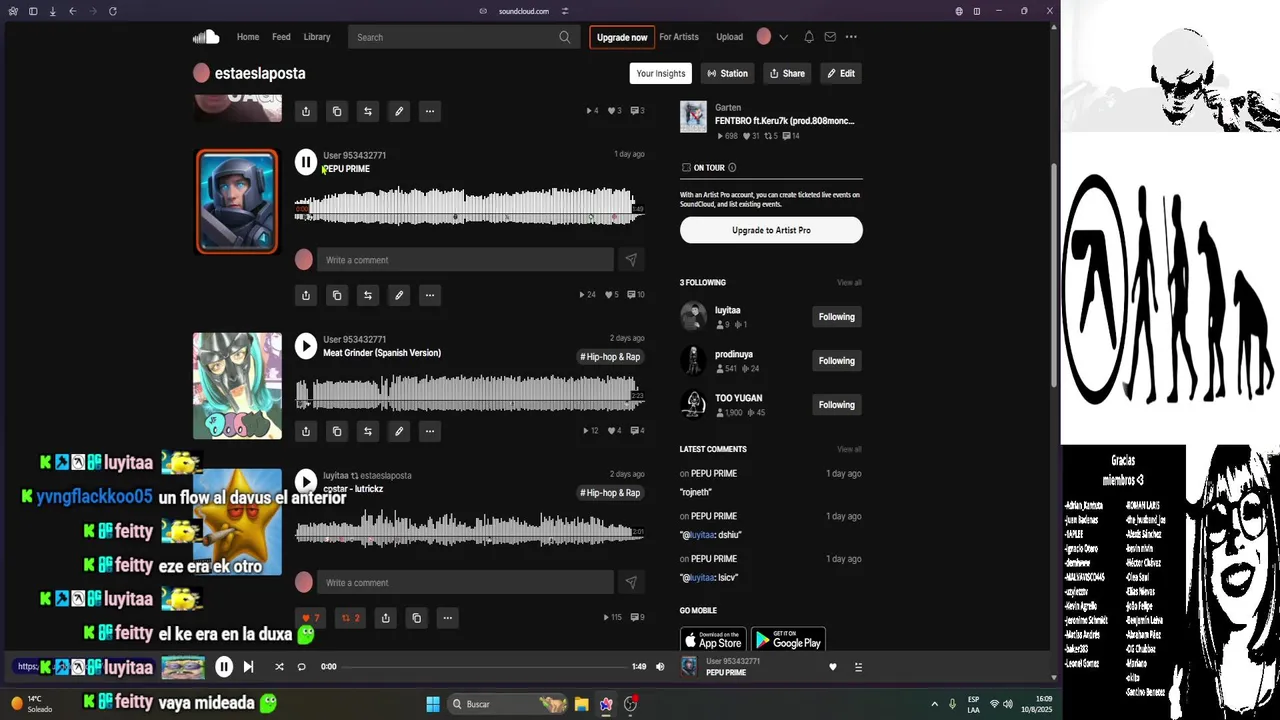1280x720 pixels.
Task: Go to Home tab
Action: coord(248,37)
